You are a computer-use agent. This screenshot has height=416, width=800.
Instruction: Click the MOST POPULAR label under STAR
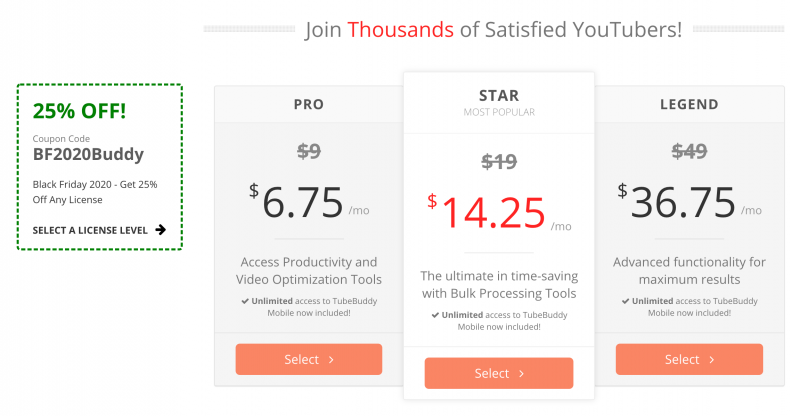[498, 113]
